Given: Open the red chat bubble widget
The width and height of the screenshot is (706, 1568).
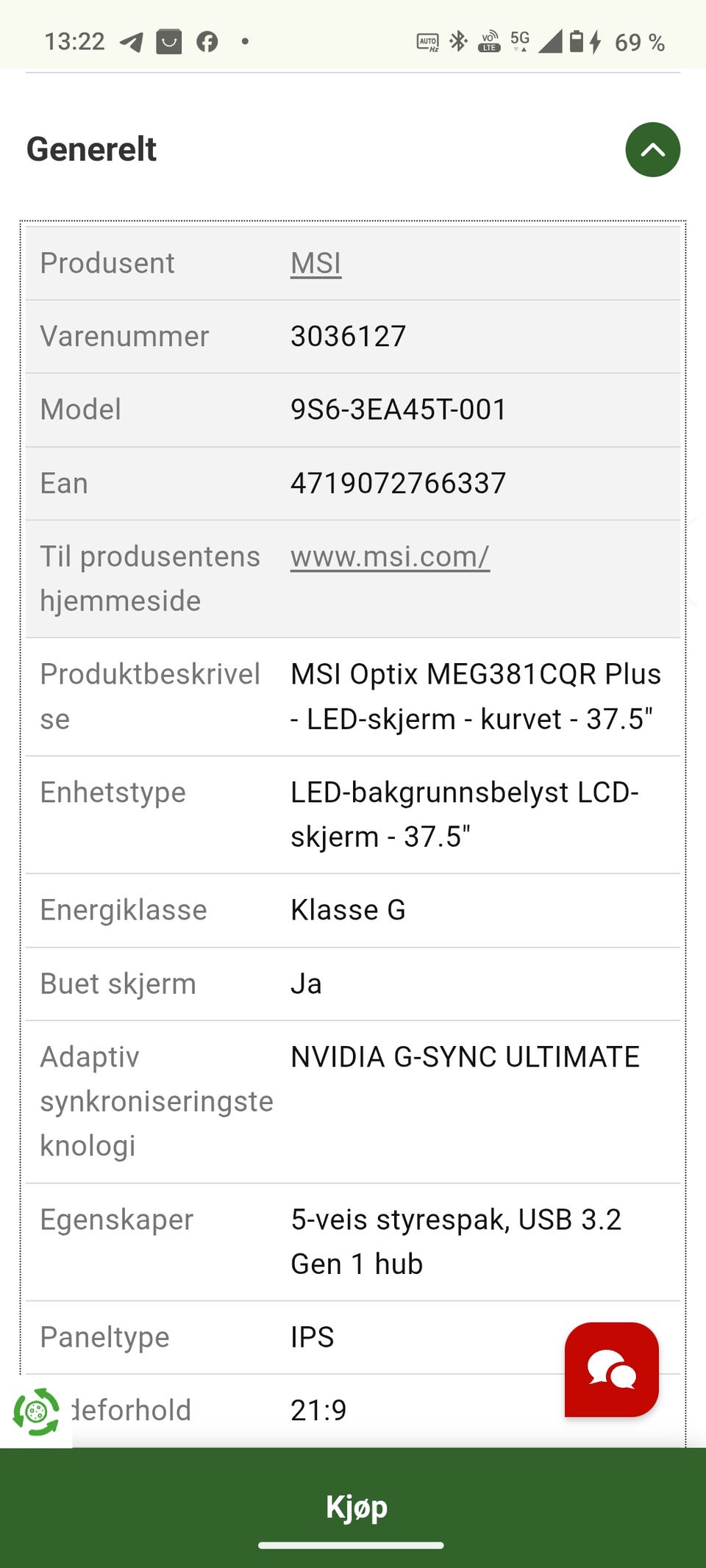Looking at the screenshot, I should click(611, 1369).
